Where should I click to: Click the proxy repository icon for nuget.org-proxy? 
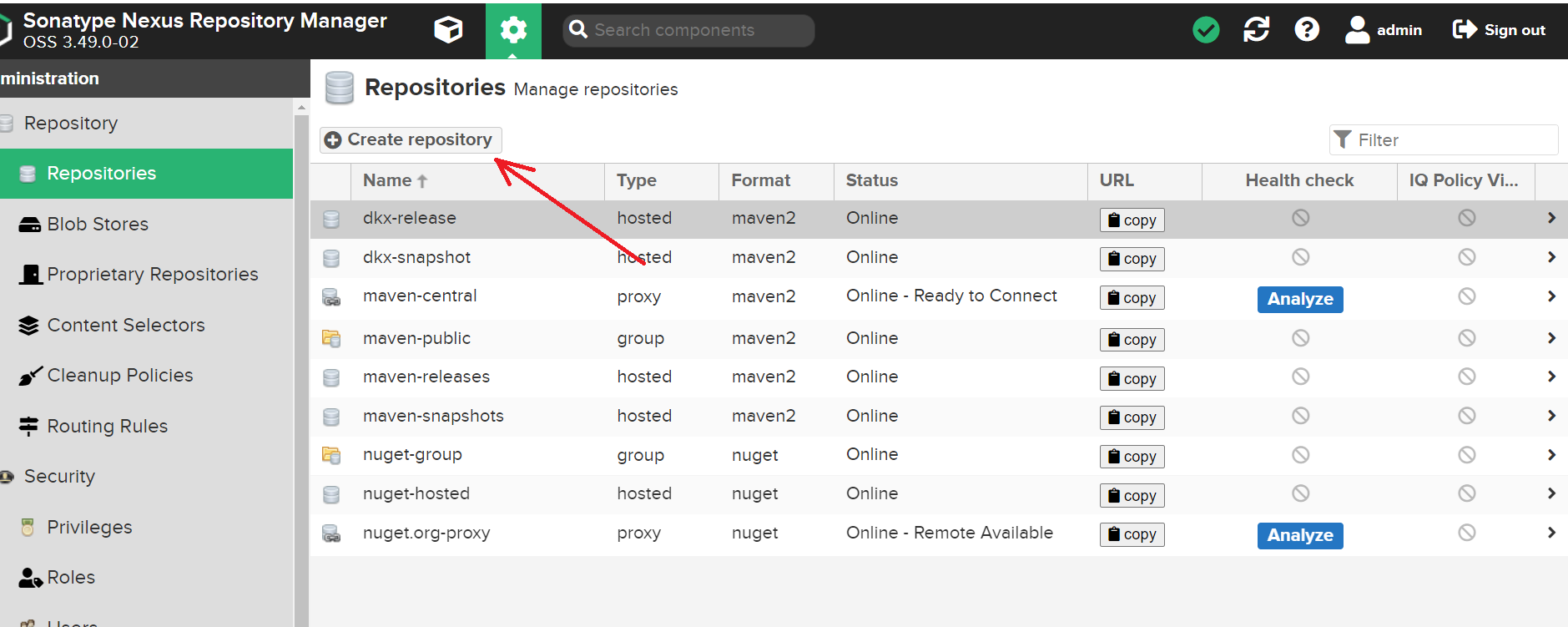click(x=331, y=533)
